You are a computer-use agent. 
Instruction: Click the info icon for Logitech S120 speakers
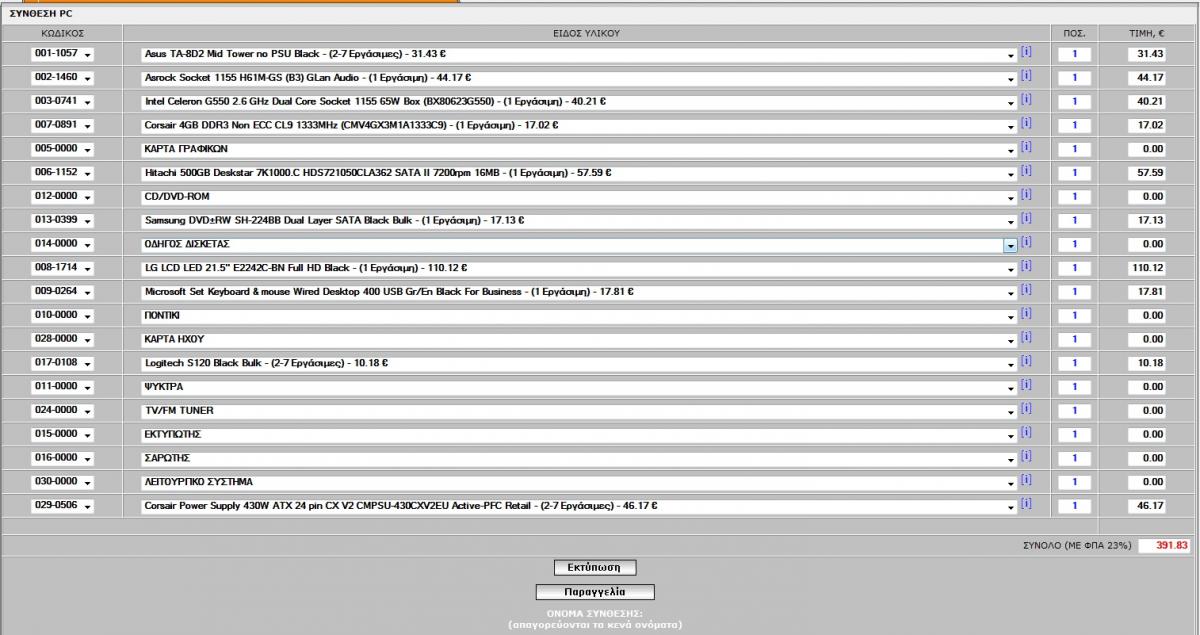click(x=1026, y=362)
